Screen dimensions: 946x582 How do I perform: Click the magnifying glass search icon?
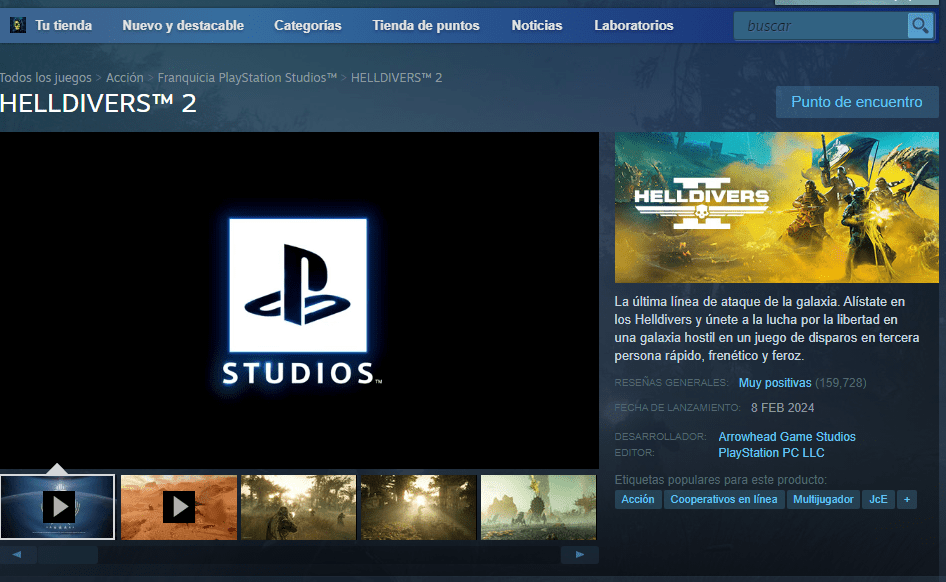(x=920, y=26)
